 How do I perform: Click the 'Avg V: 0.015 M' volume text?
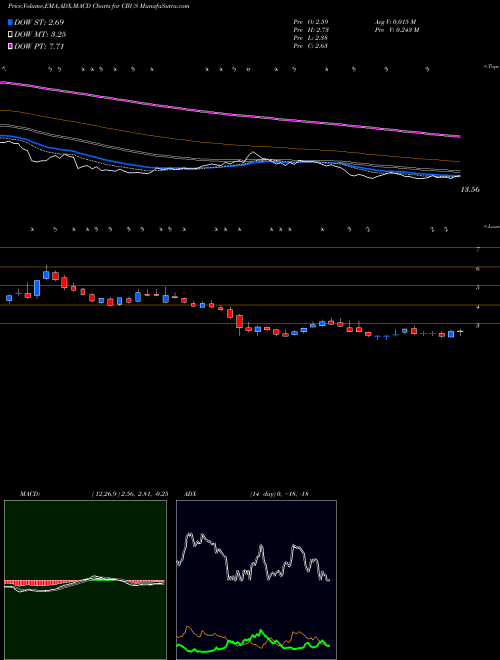point(395,21)
